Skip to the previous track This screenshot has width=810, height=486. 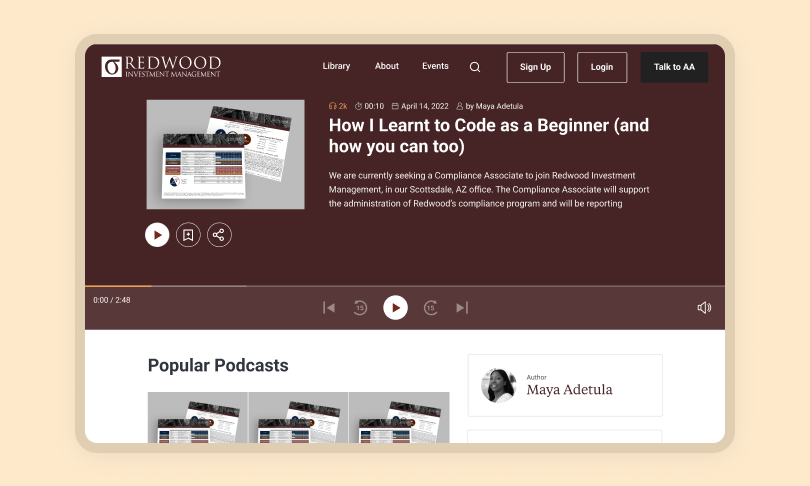[329, 308]
